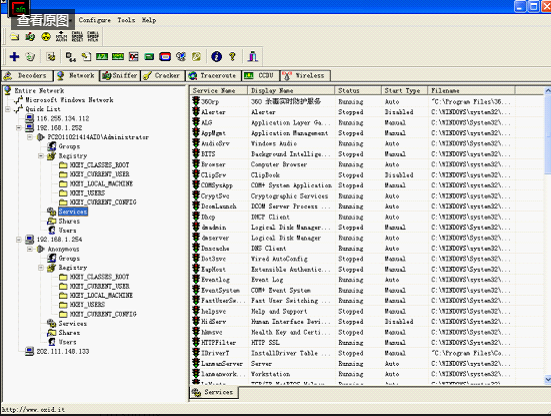Collapse the Registry node under Anonymous

tap(41, 268)
